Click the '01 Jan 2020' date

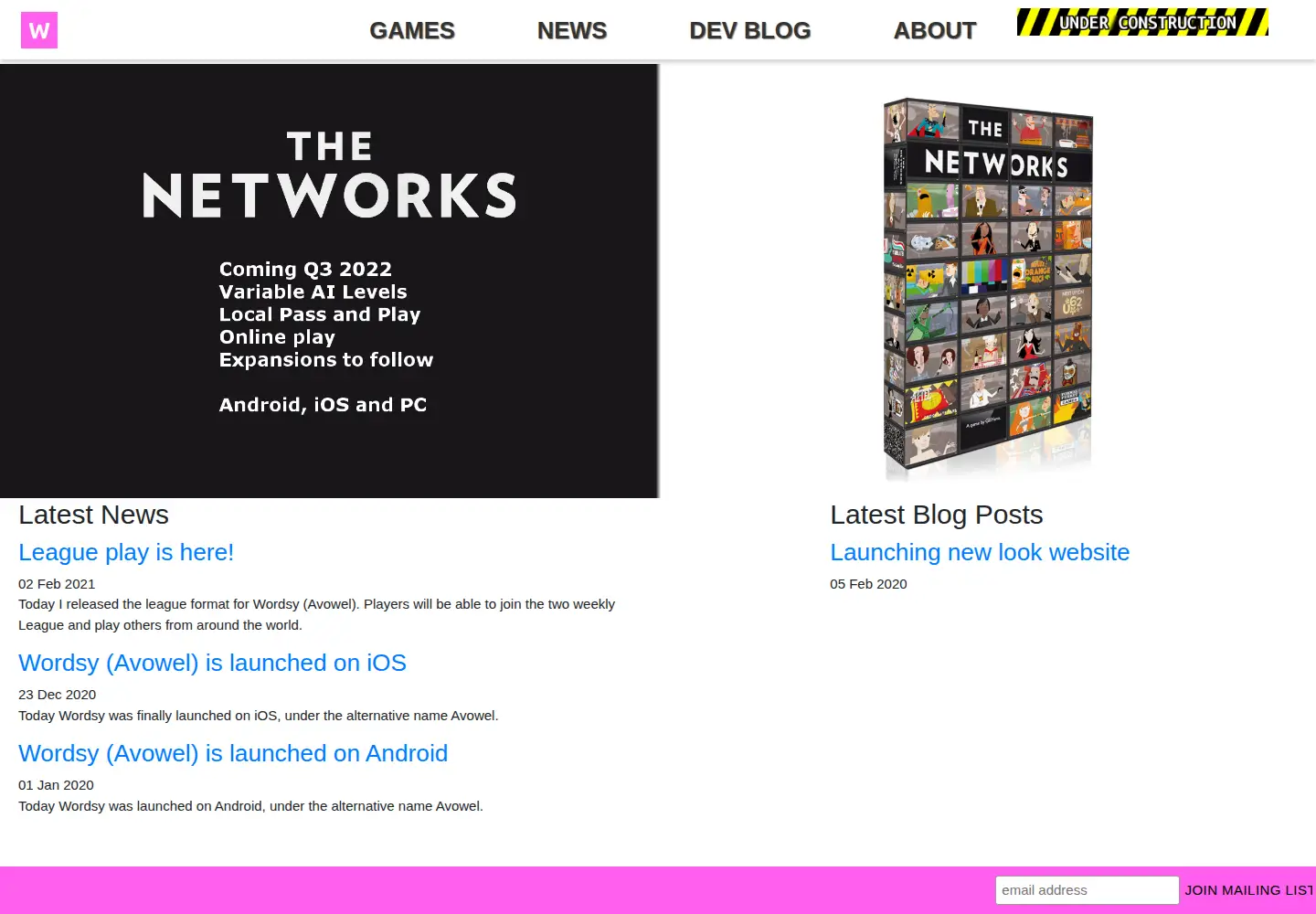[x=56, y=785]
